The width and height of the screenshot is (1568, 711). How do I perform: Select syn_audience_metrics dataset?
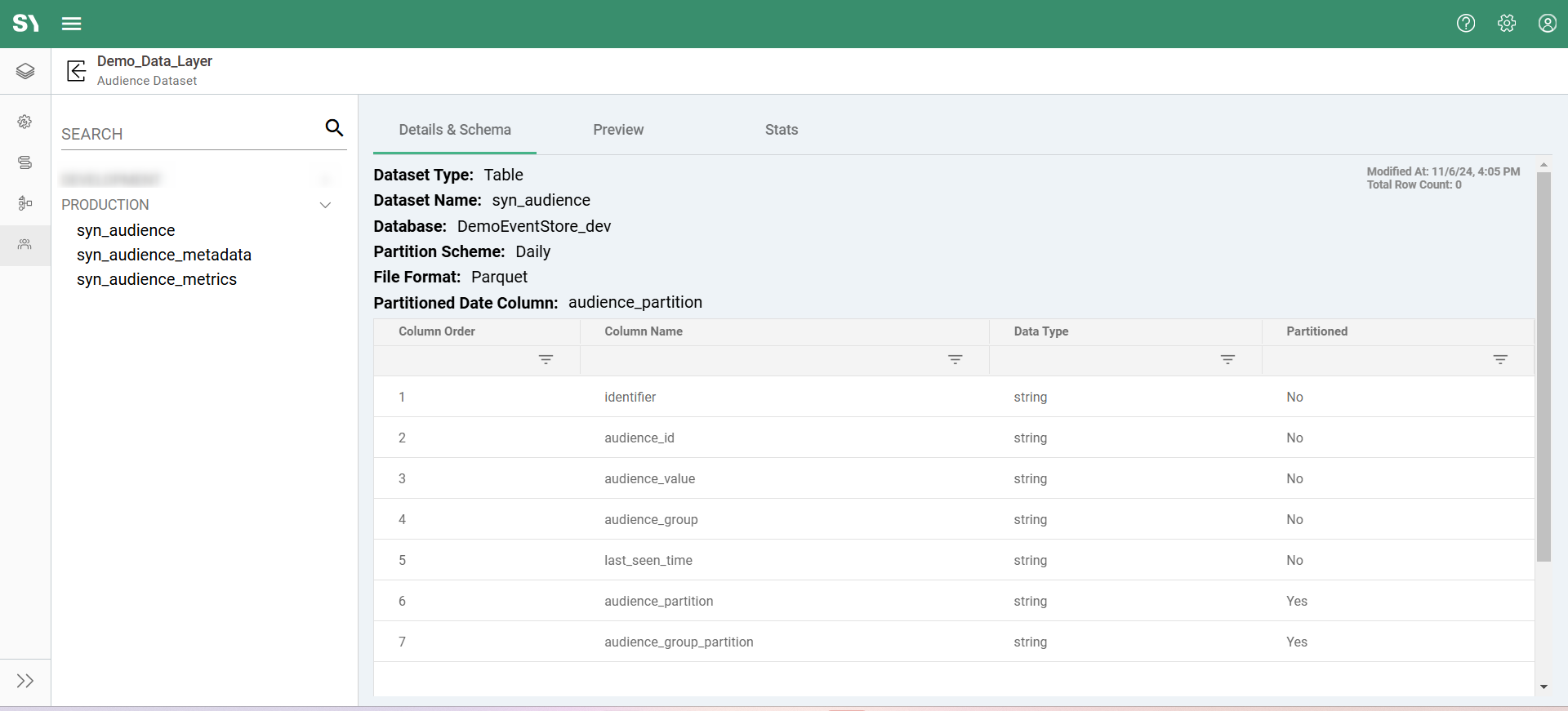click(157, 279)
